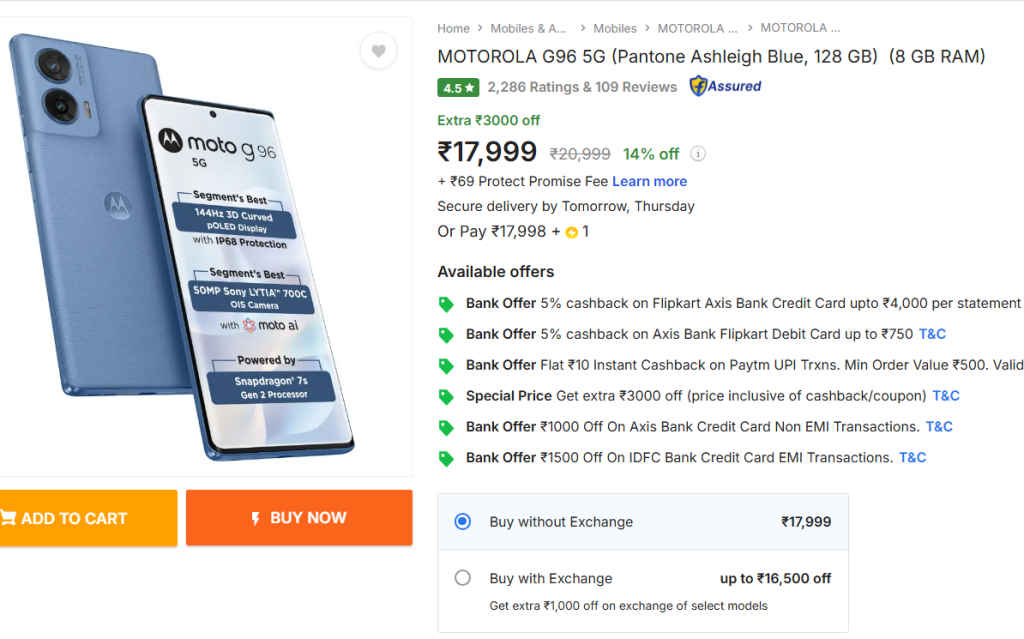The height and width of the screenshot is (639, 1024).
Task: Click the tag icon beside Paytm UPI offer
Action: click(446, 366)
